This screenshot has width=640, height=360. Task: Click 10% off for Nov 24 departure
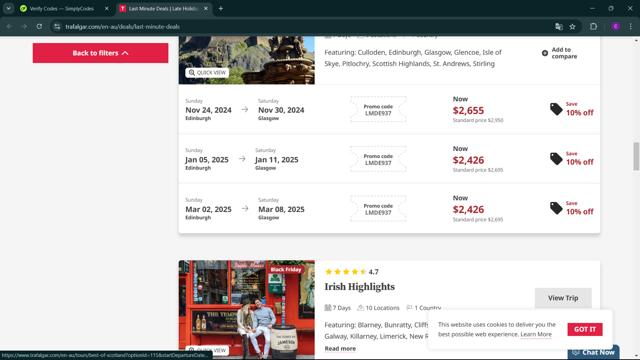click(580, 113)
